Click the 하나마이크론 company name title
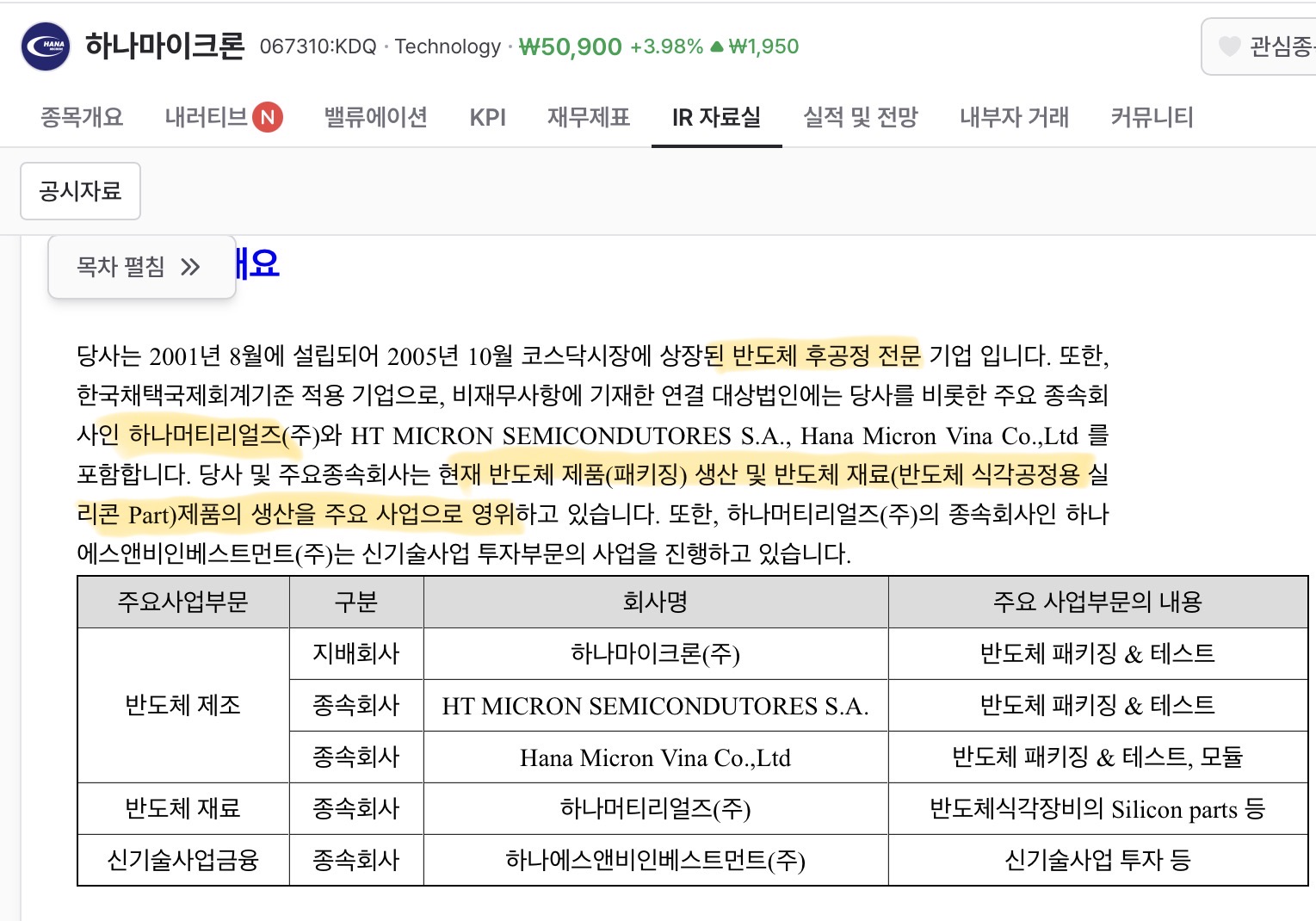 coord(165,46)
